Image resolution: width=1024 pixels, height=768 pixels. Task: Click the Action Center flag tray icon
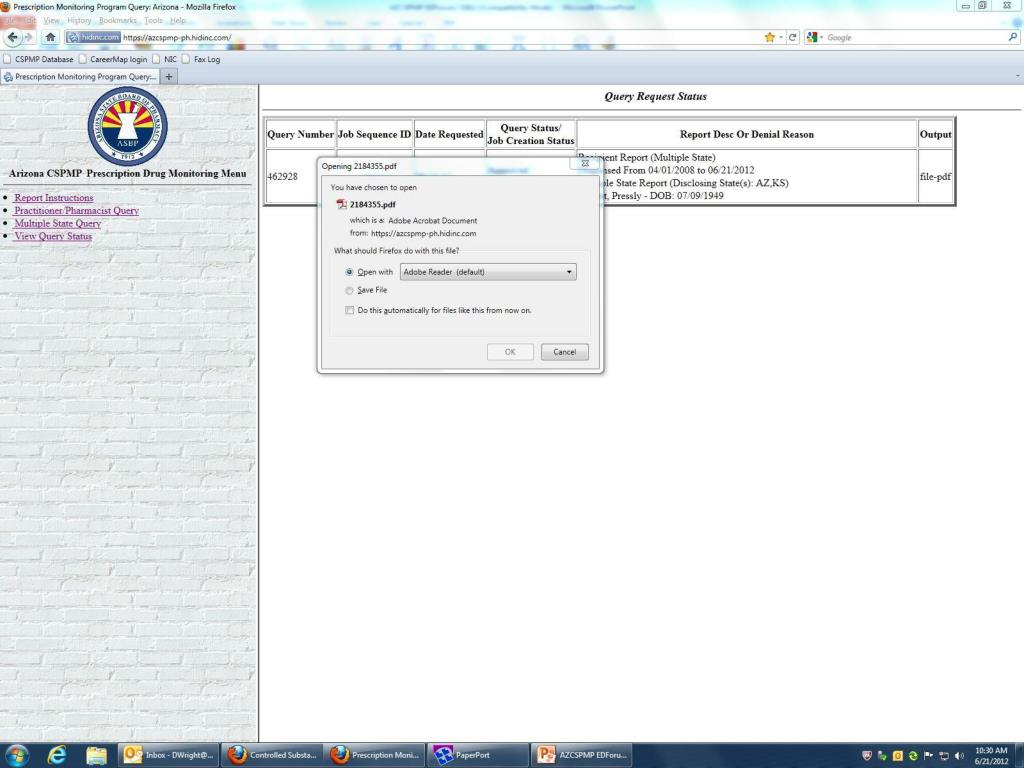(928, 756)
